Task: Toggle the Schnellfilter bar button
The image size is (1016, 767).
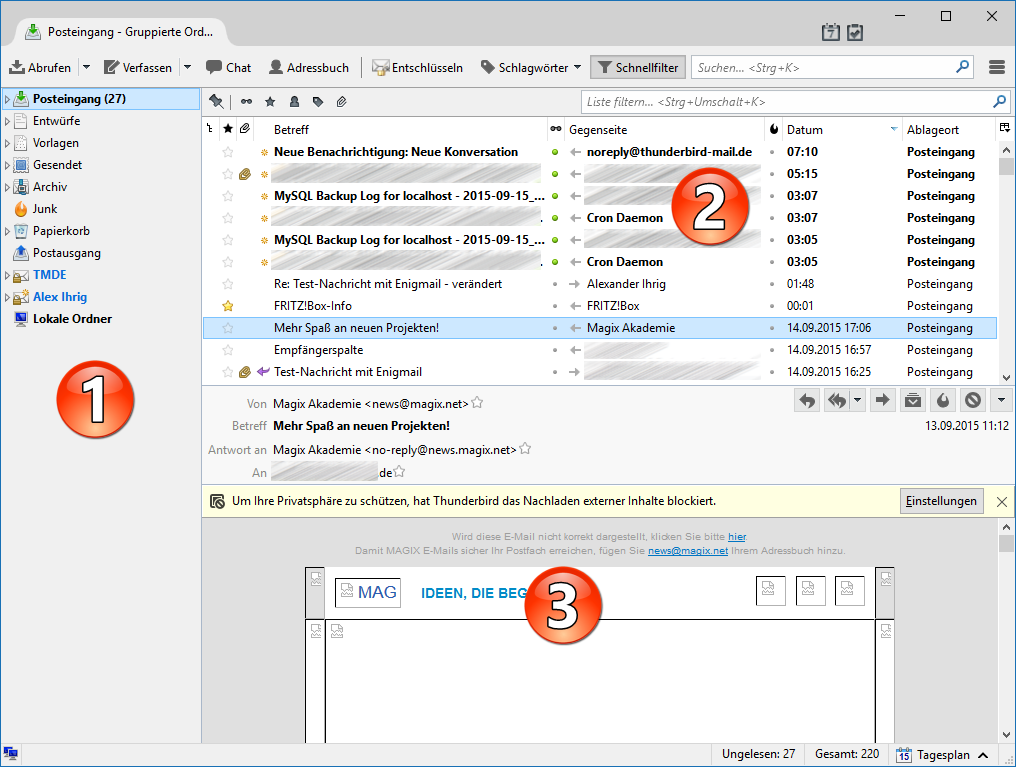Action: 637,67
